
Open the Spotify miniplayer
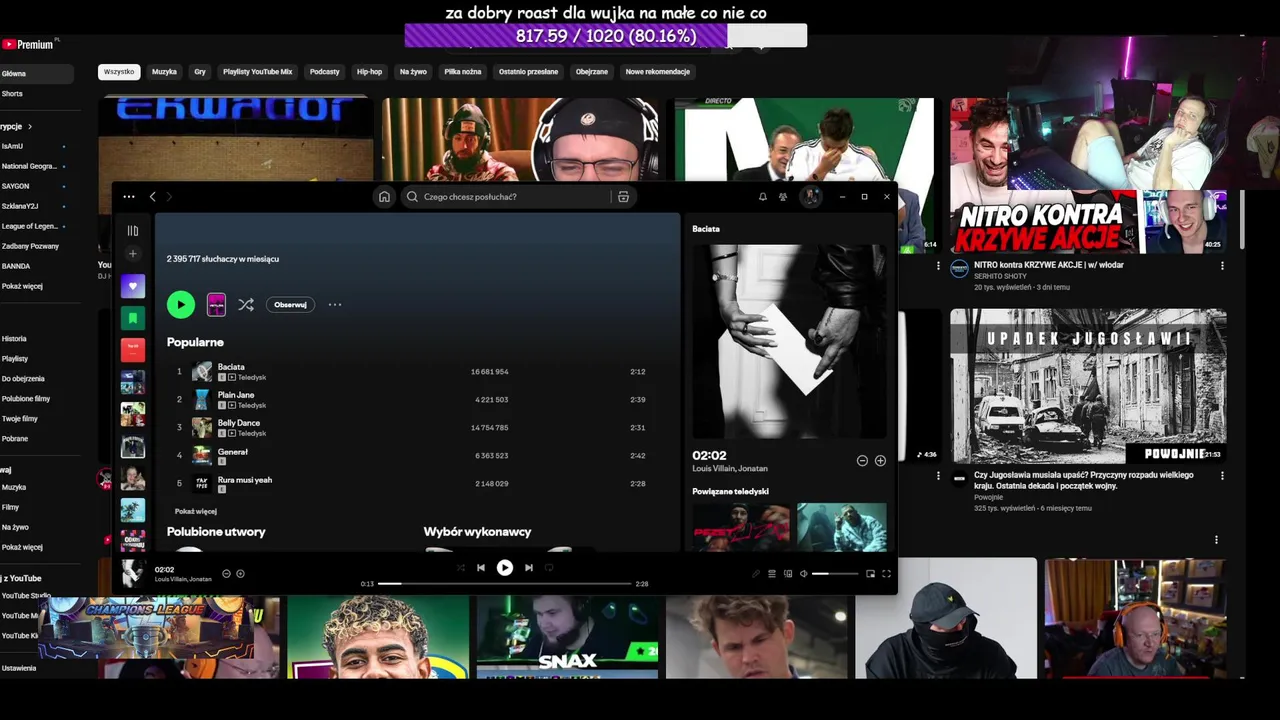click(x=870, y=574)
